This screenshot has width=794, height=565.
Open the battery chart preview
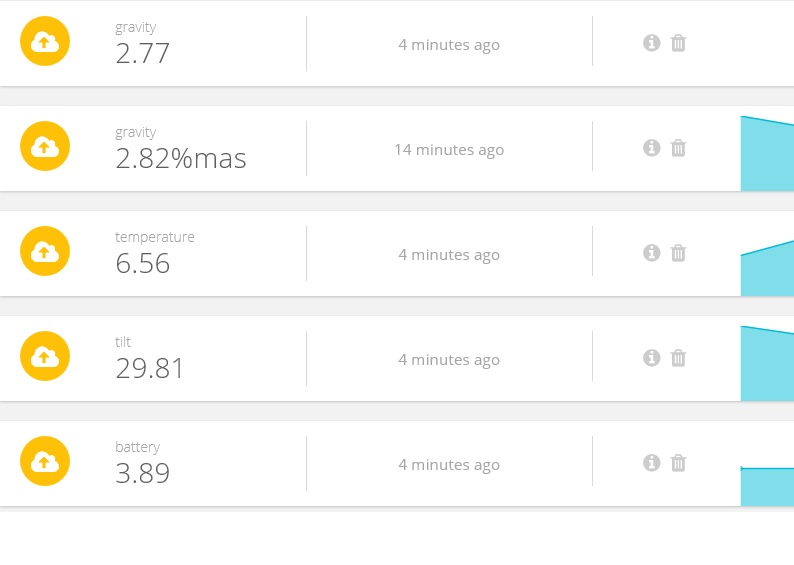(x=767, y=486)
